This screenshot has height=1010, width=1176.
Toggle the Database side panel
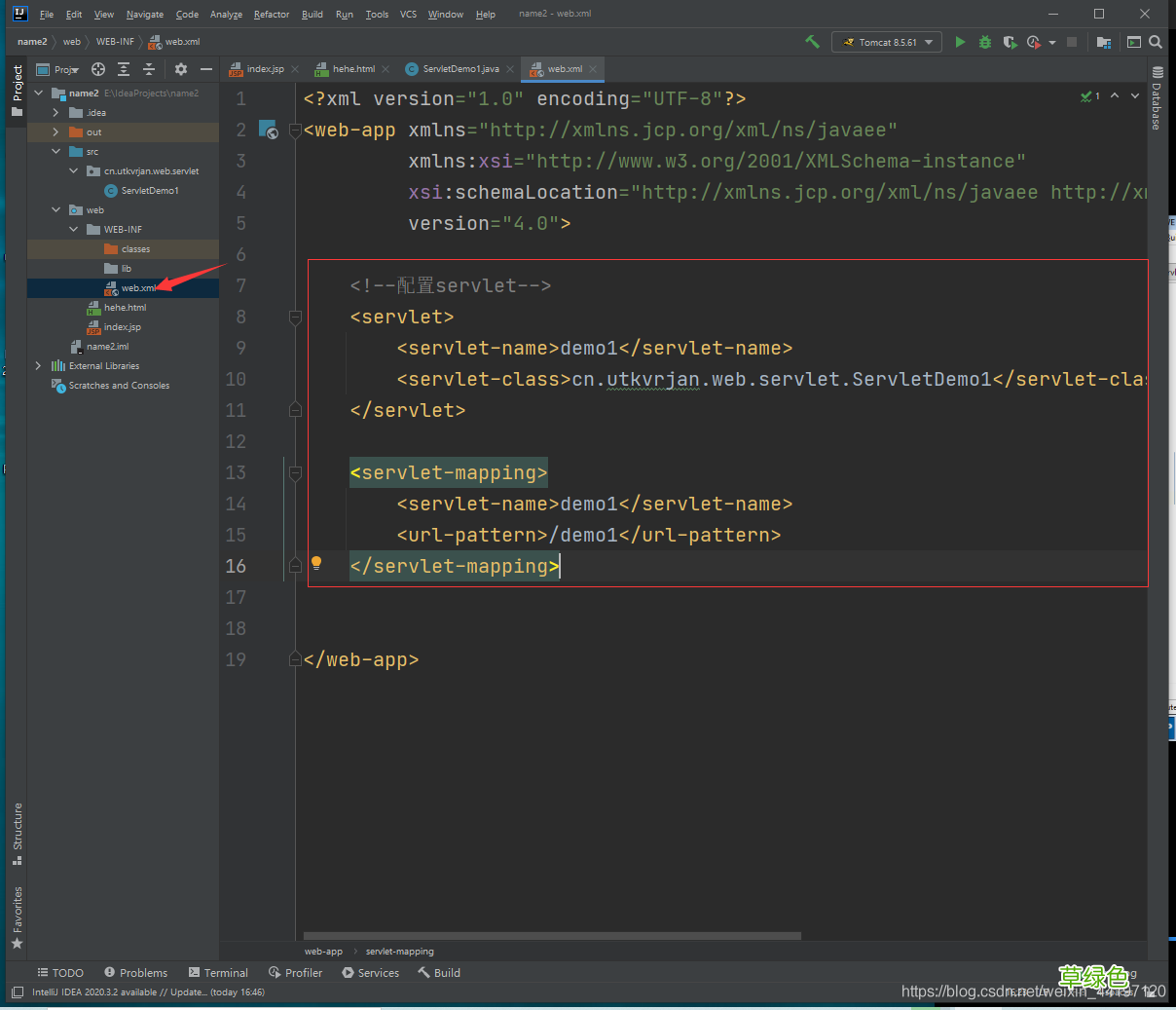[x=1157, y=99]
